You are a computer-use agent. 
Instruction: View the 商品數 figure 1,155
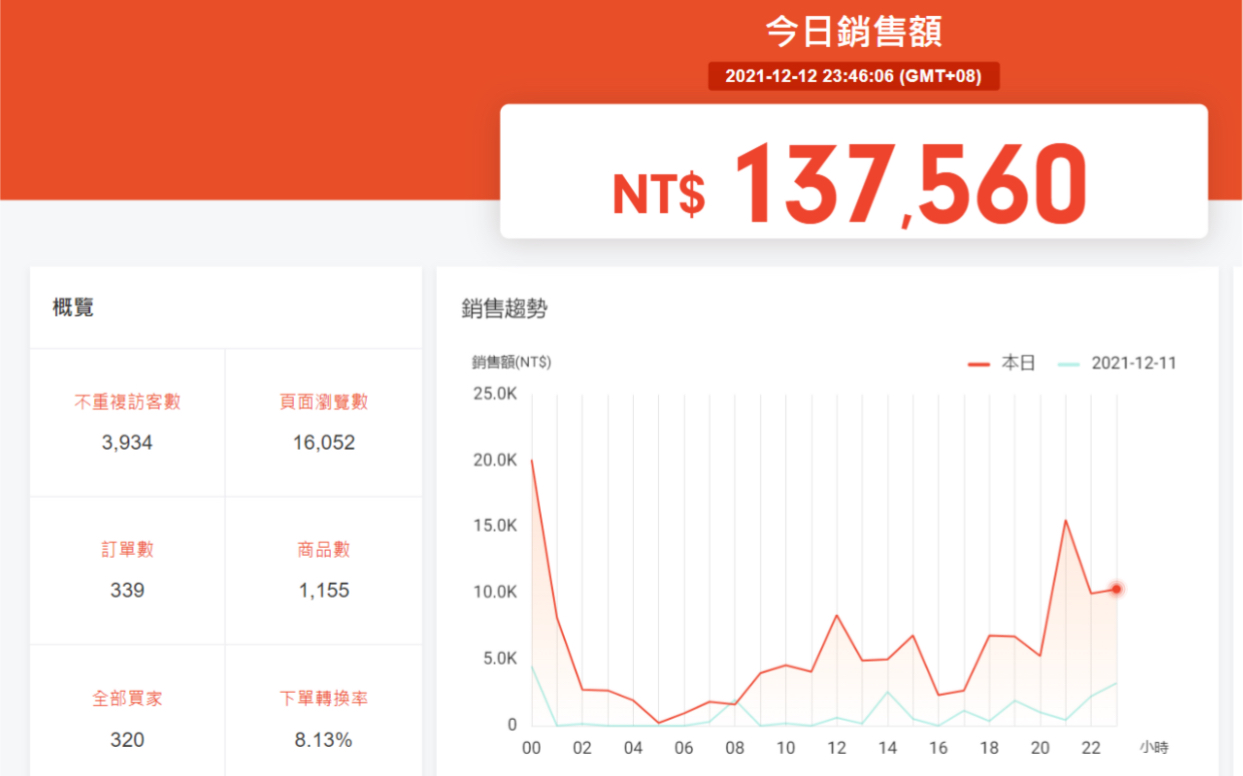click(x=323, y=590)
